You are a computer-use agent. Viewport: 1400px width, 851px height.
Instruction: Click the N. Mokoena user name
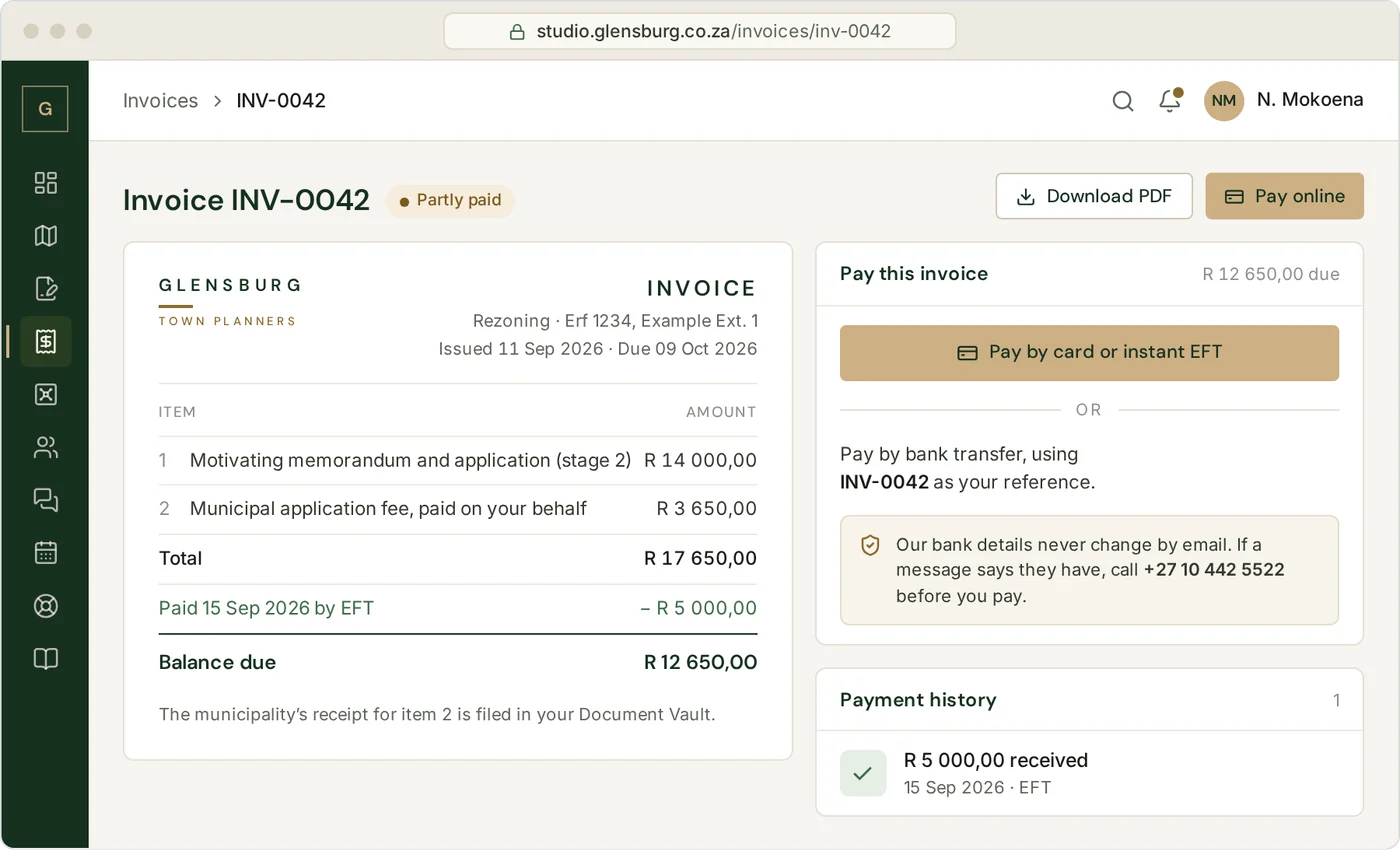[1310, 100]
